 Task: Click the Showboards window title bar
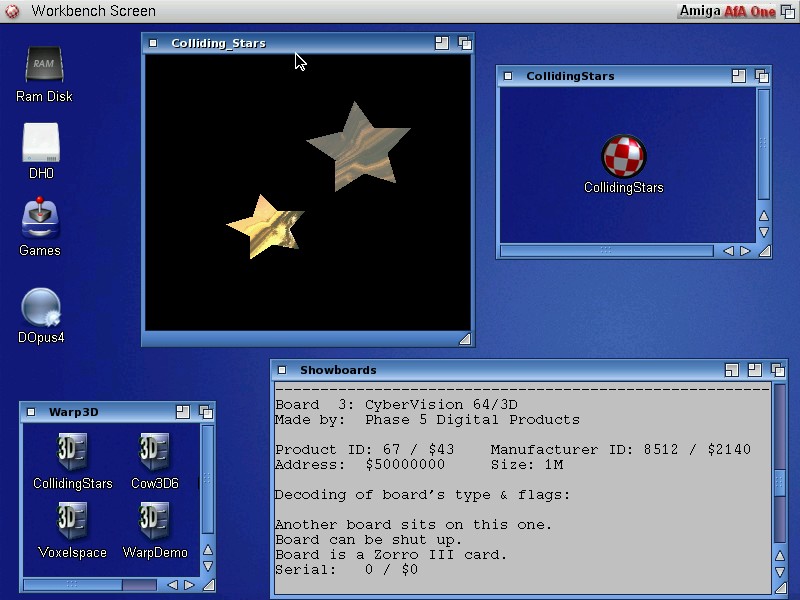500,370
